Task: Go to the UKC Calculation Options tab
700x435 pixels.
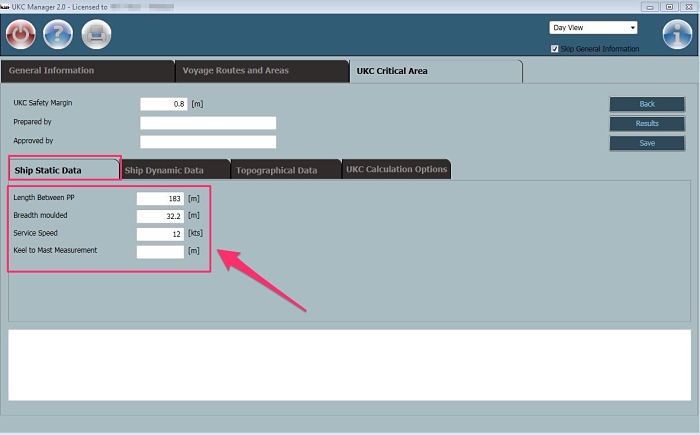Action: pos(396,169)
